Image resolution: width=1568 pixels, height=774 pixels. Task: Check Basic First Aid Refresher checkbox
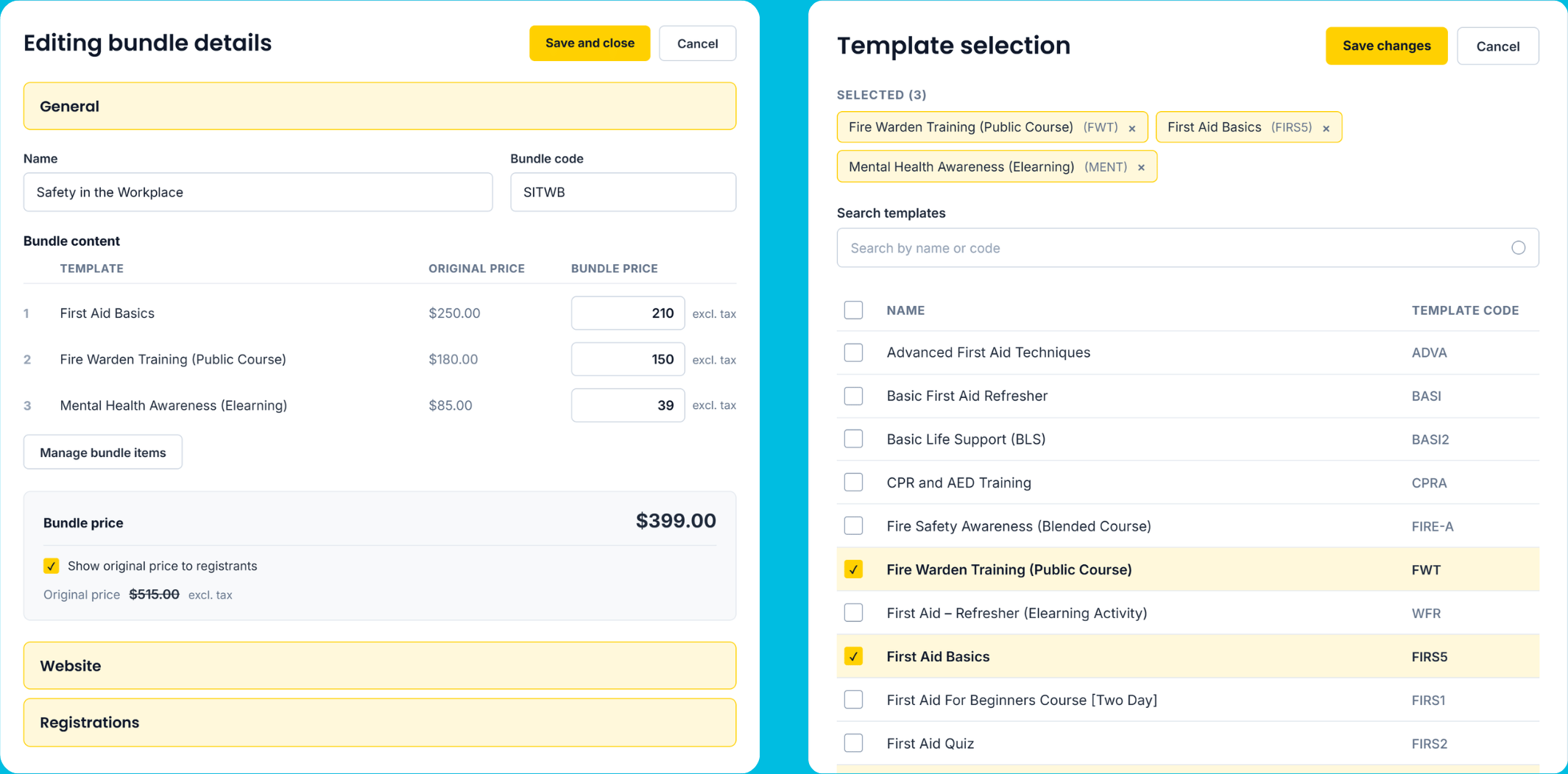853,396
